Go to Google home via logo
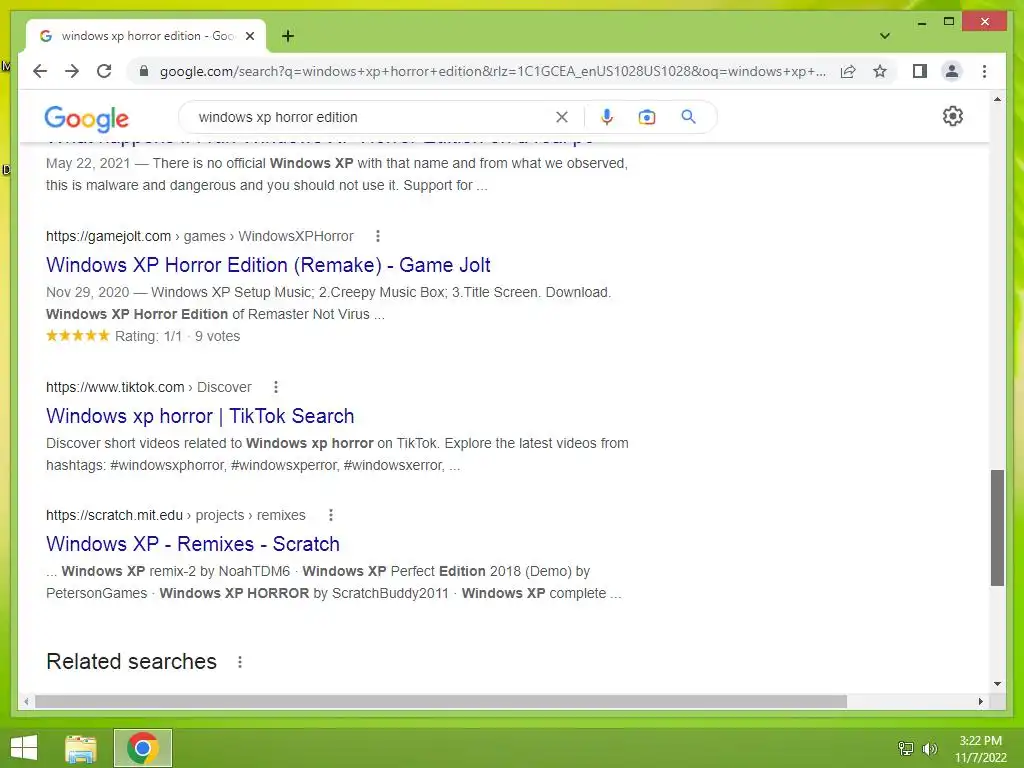This screenshot has width=1024, height=768. tap(86, 119)
